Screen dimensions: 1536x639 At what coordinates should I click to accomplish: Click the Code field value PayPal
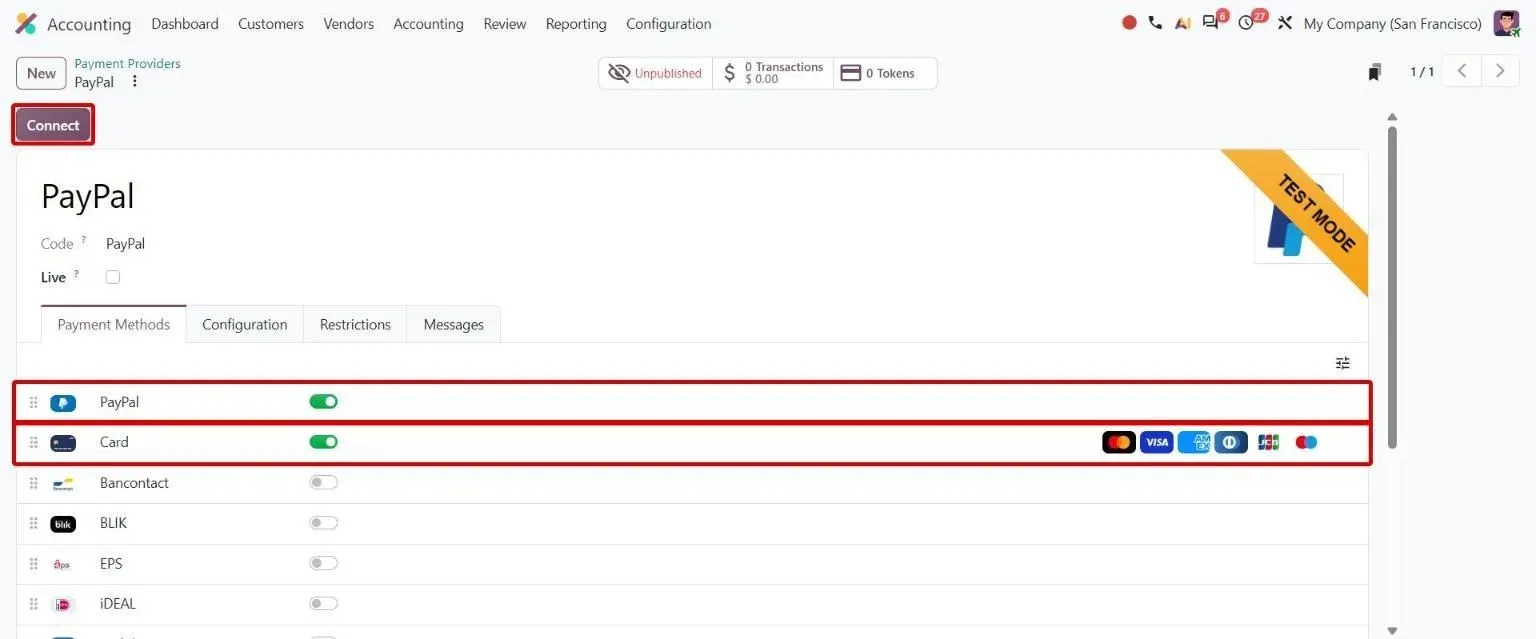pyautogui.click(x=126, y=244)
